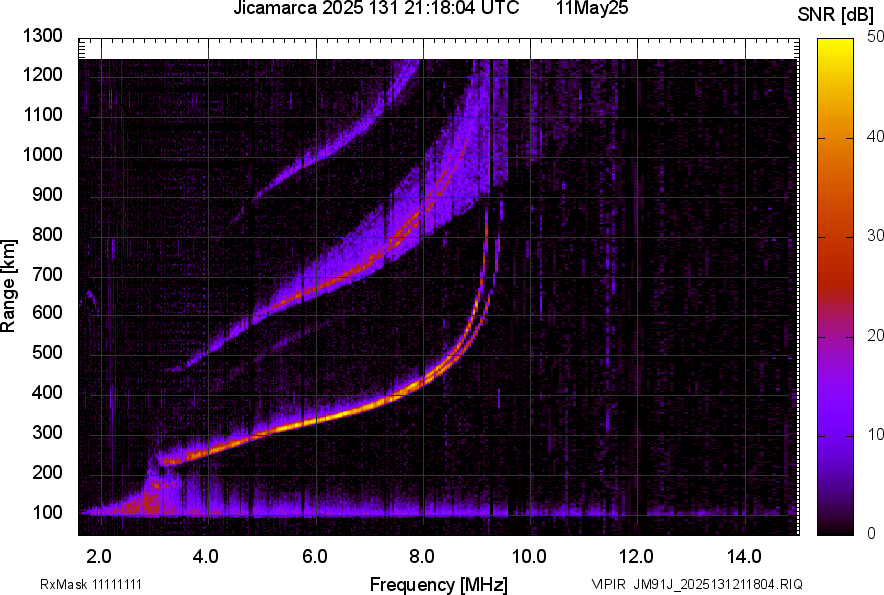Click the 'VIPIR' footer label
Image resolution: width=884 pixels, height=595 pixels.
click(608, 584)
